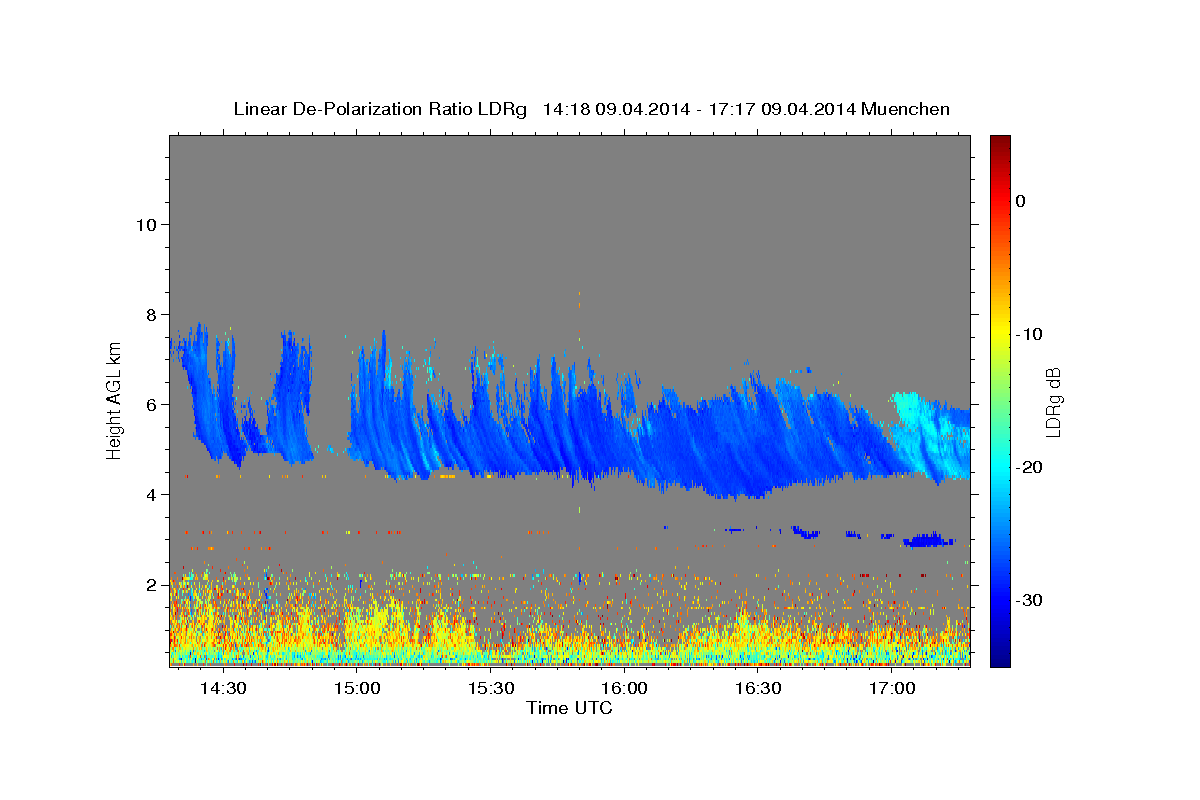1200x800 pixels.
Task: Click the colorbar value 0
Action: [x=1021, y=201]
